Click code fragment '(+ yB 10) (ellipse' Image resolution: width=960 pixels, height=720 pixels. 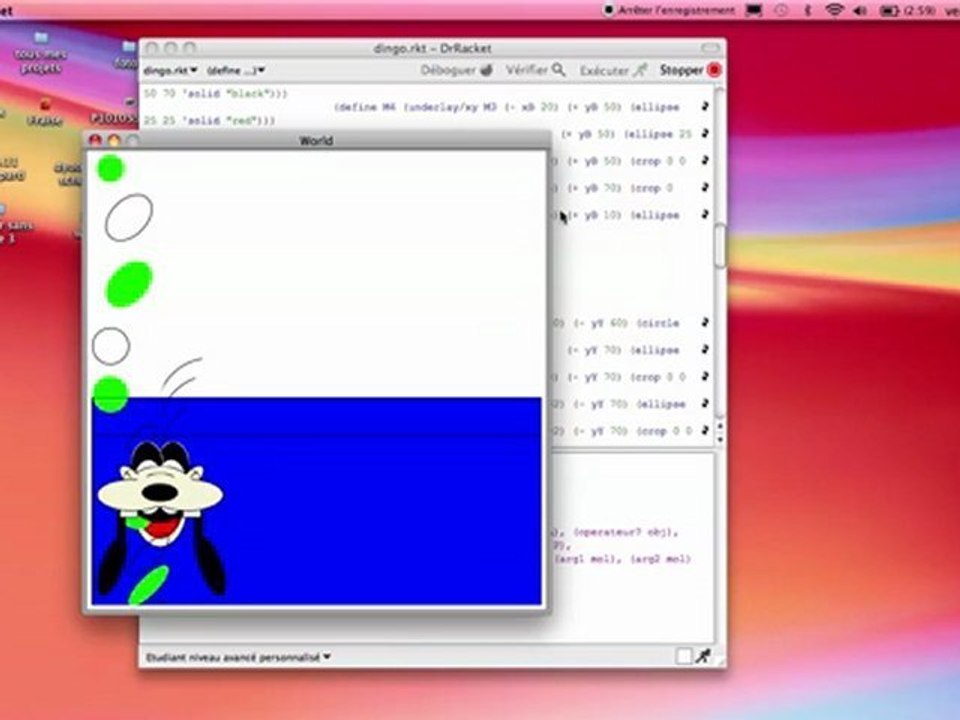(623, 215)
